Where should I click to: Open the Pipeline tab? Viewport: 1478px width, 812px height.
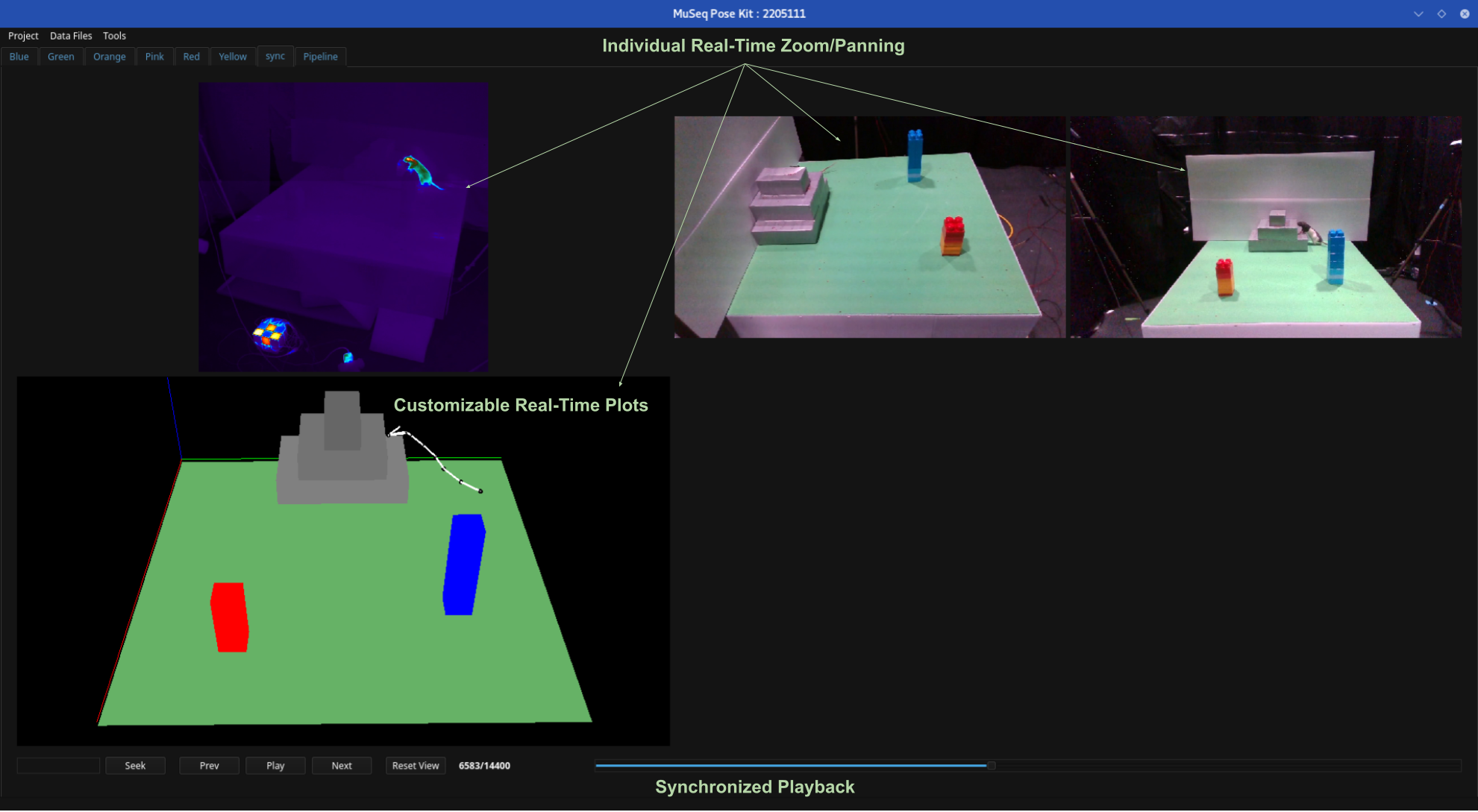320,57
